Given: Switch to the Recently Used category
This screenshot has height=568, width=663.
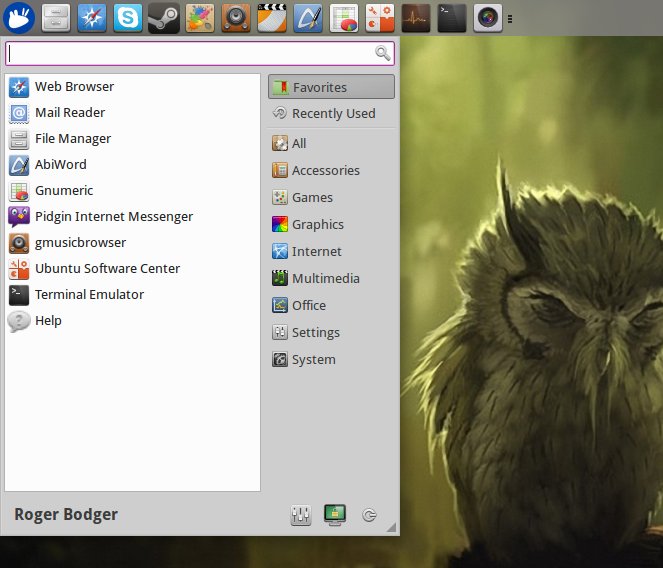Looking at the screenshot, I should coord(331,114).
